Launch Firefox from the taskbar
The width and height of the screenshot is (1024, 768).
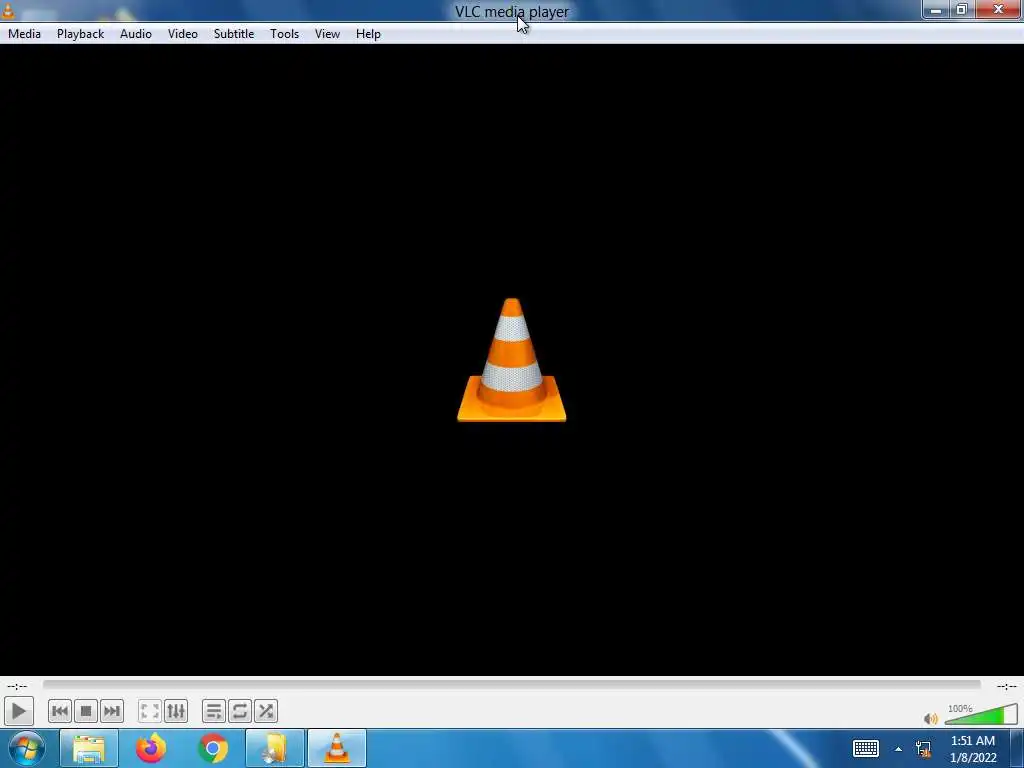151,748
